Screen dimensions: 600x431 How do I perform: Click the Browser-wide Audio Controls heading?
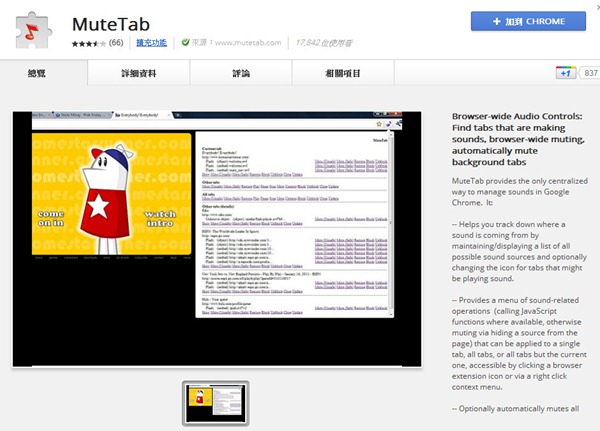(518, 139)
